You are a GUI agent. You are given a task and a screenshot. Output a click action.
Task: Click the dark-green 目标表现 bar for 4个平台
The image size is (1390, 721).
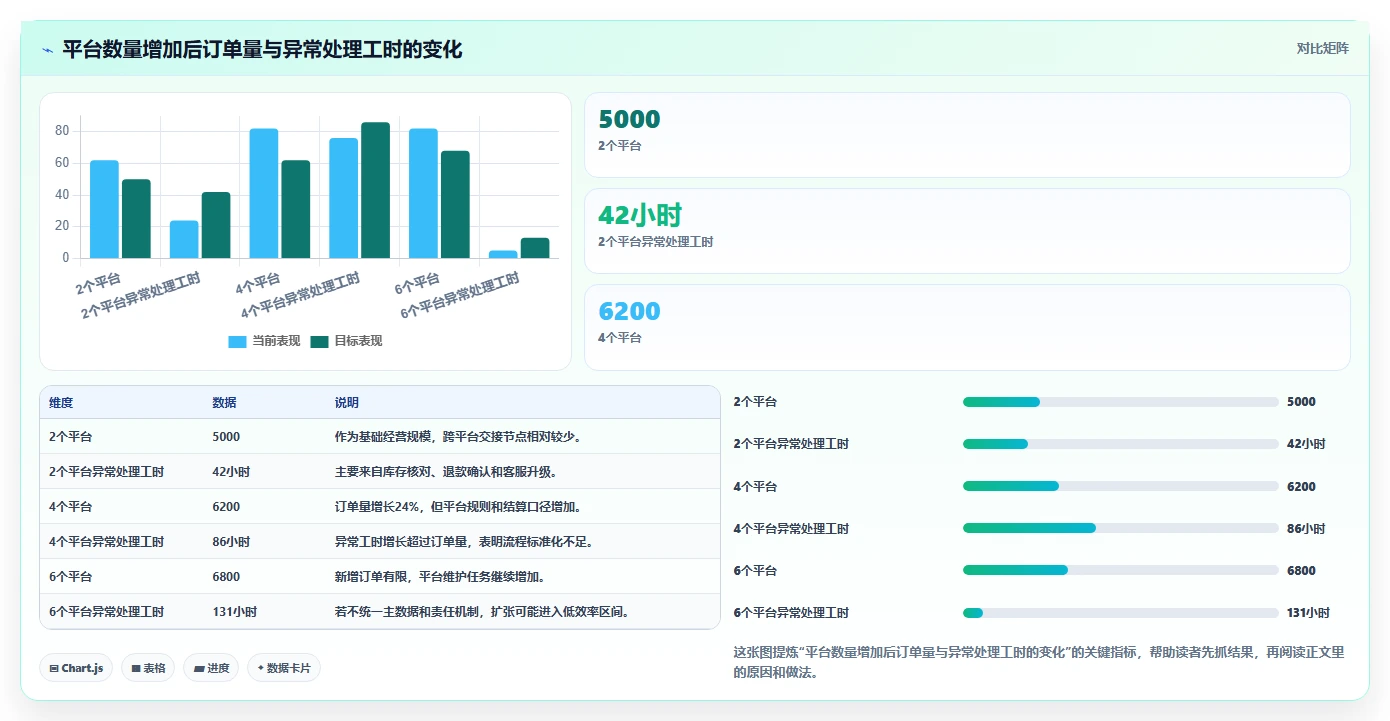click(x=296, y=209)
